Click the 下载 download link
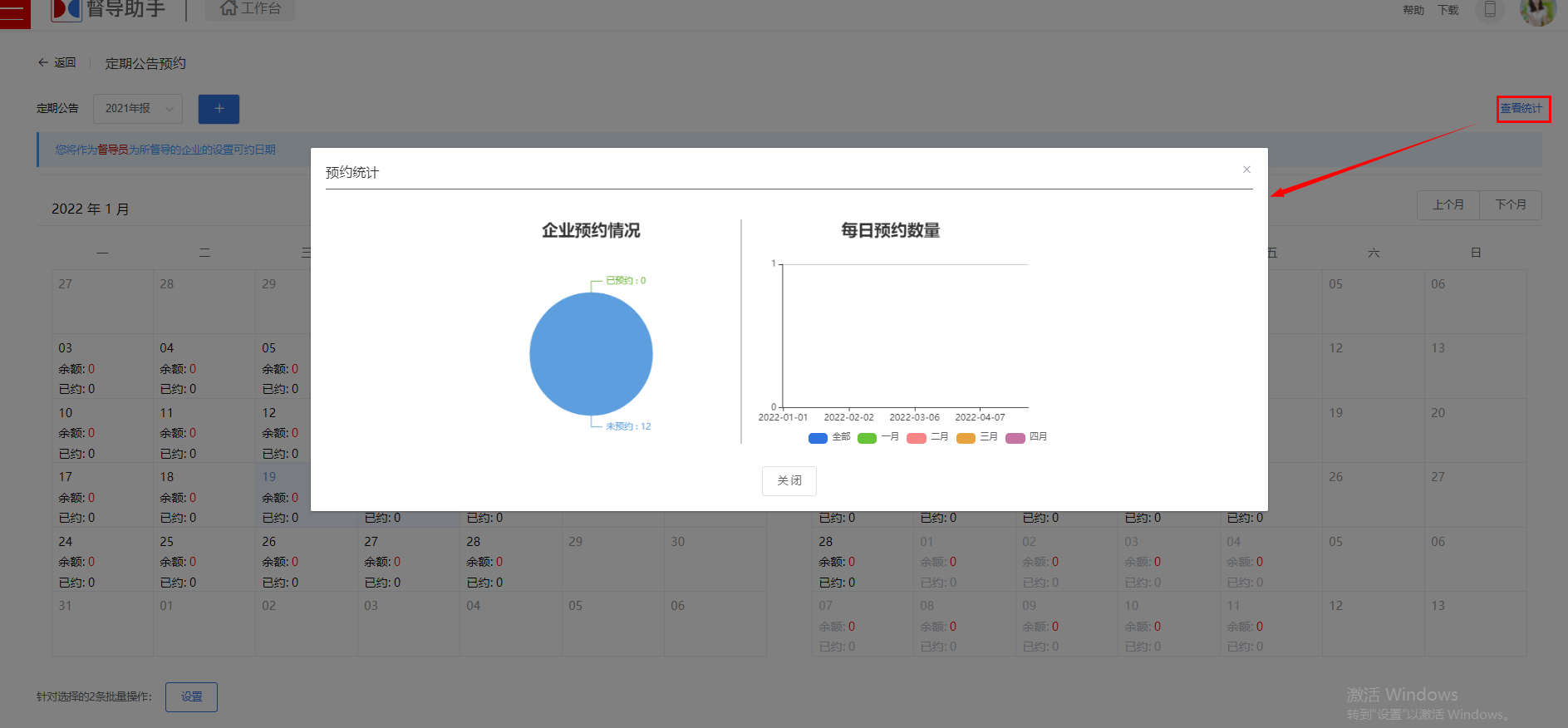The width and height of the screenshot is (1568, 728). pos(1448,10)
